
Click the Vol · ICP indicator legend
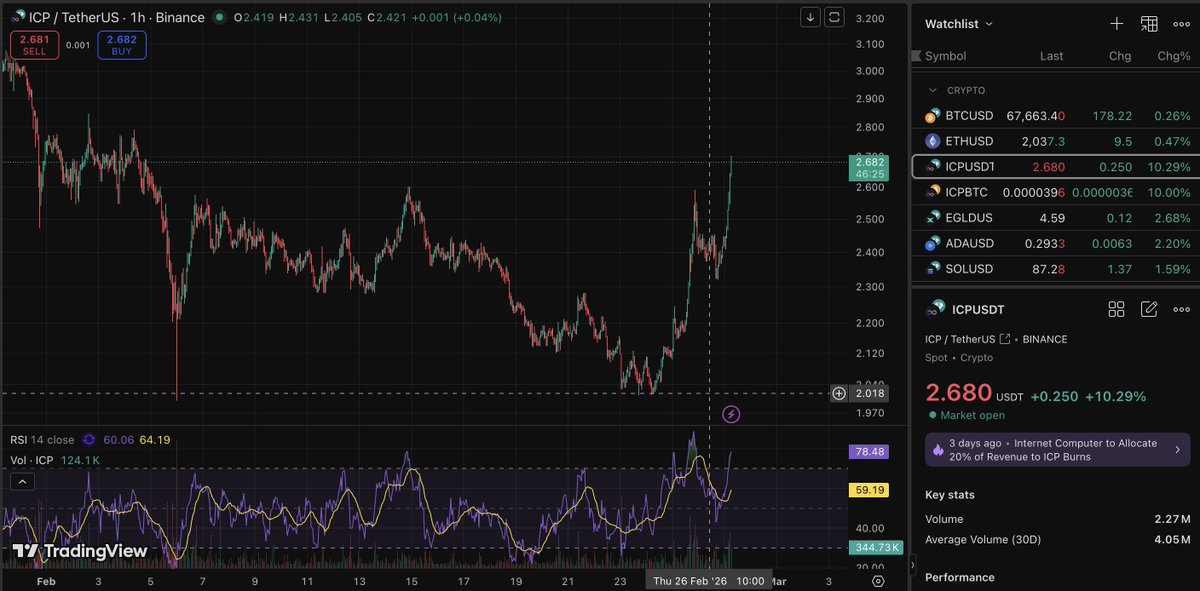tap(33, 460)
